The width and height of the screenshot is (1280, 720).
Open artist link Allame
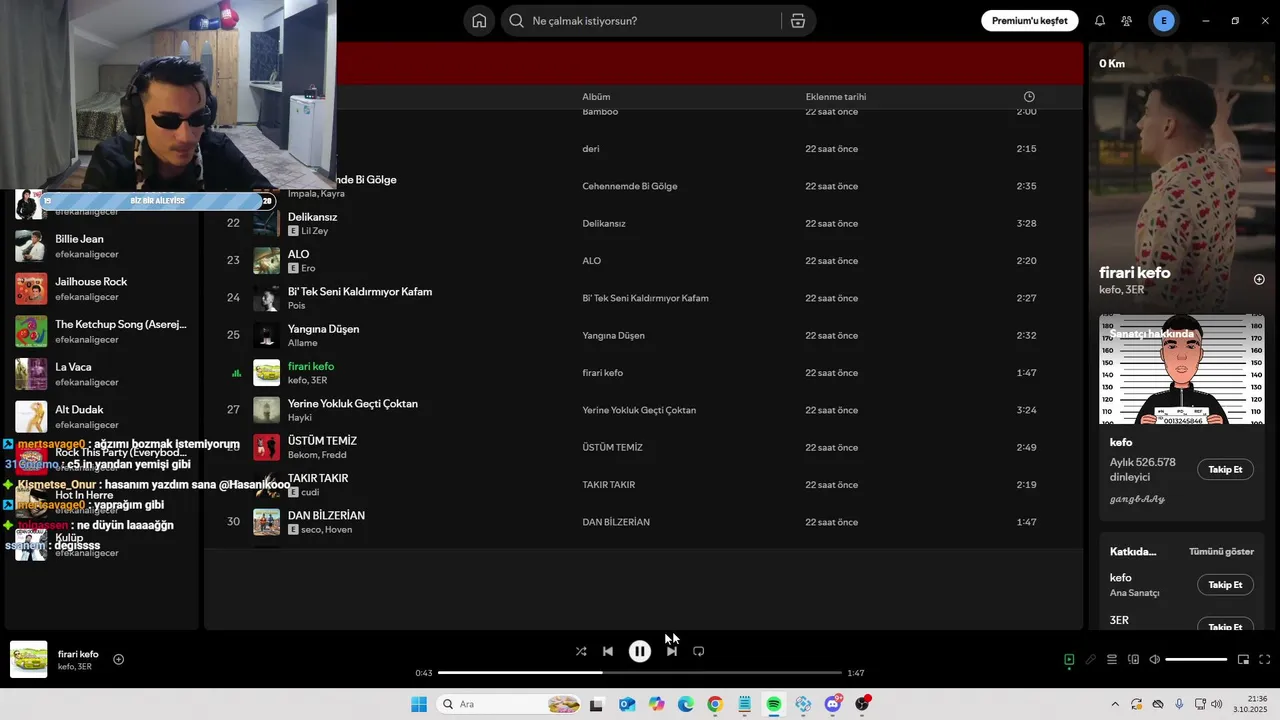click(x=302, y=343)
